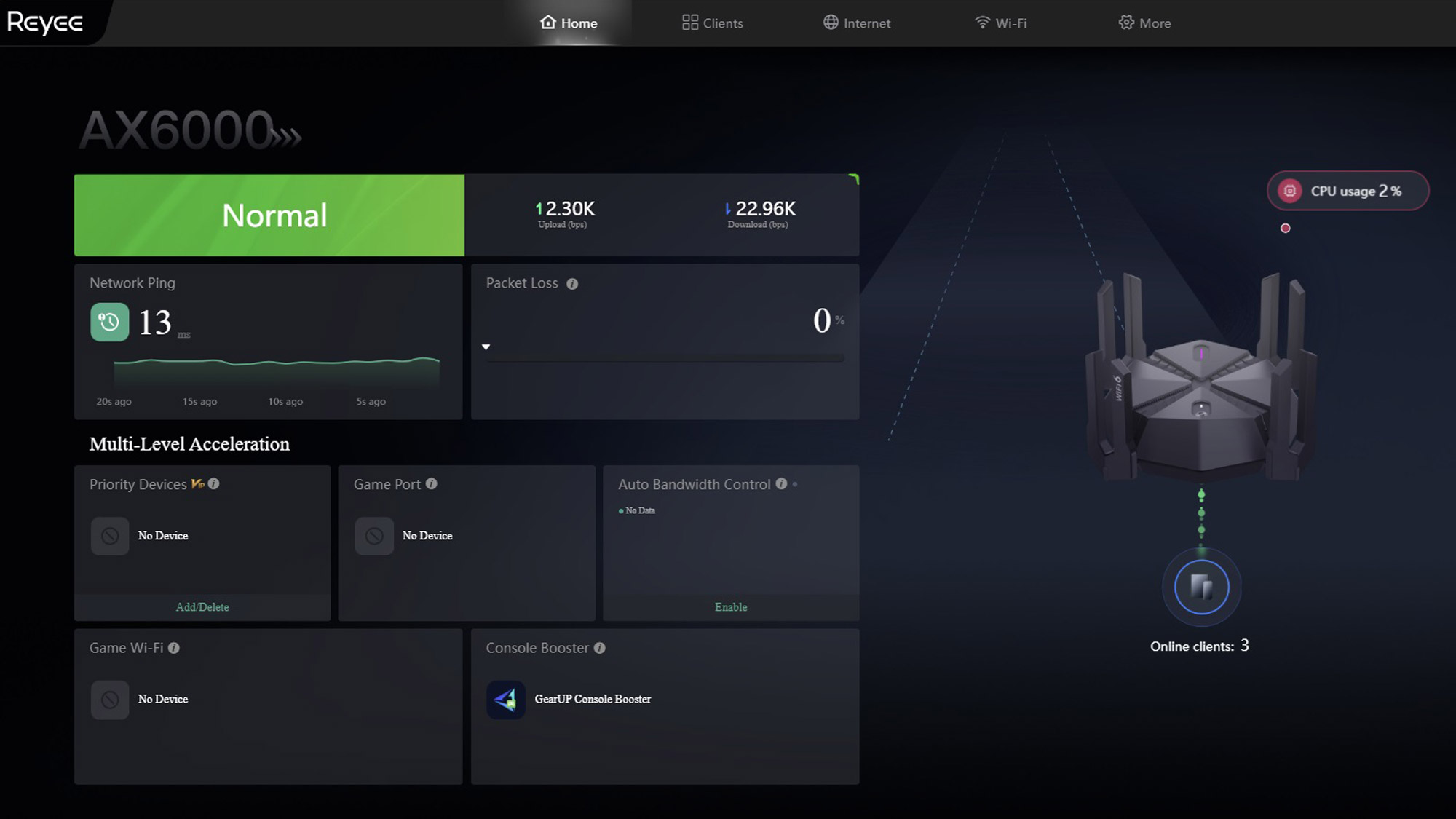The height and width of the screenshot is (819, 1456).
Task: Click the CPU usage chip icon
Action: [x=1289, y=191]
